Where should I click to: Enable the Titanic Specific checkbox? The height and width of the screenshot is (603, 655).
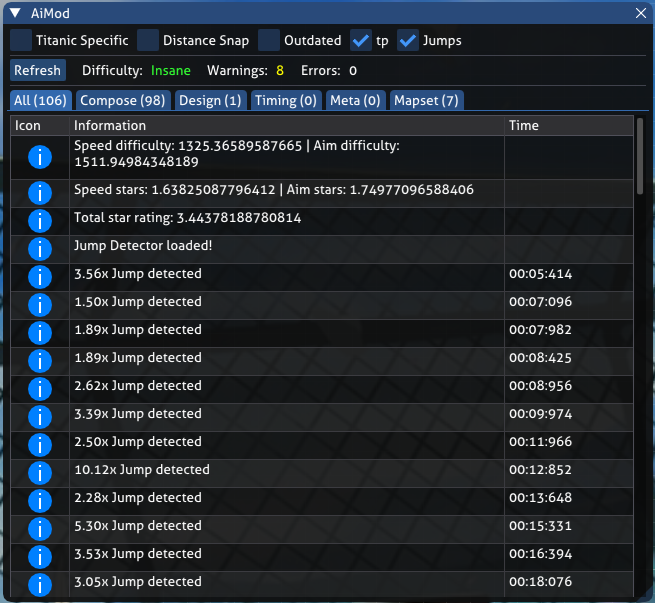21,40
